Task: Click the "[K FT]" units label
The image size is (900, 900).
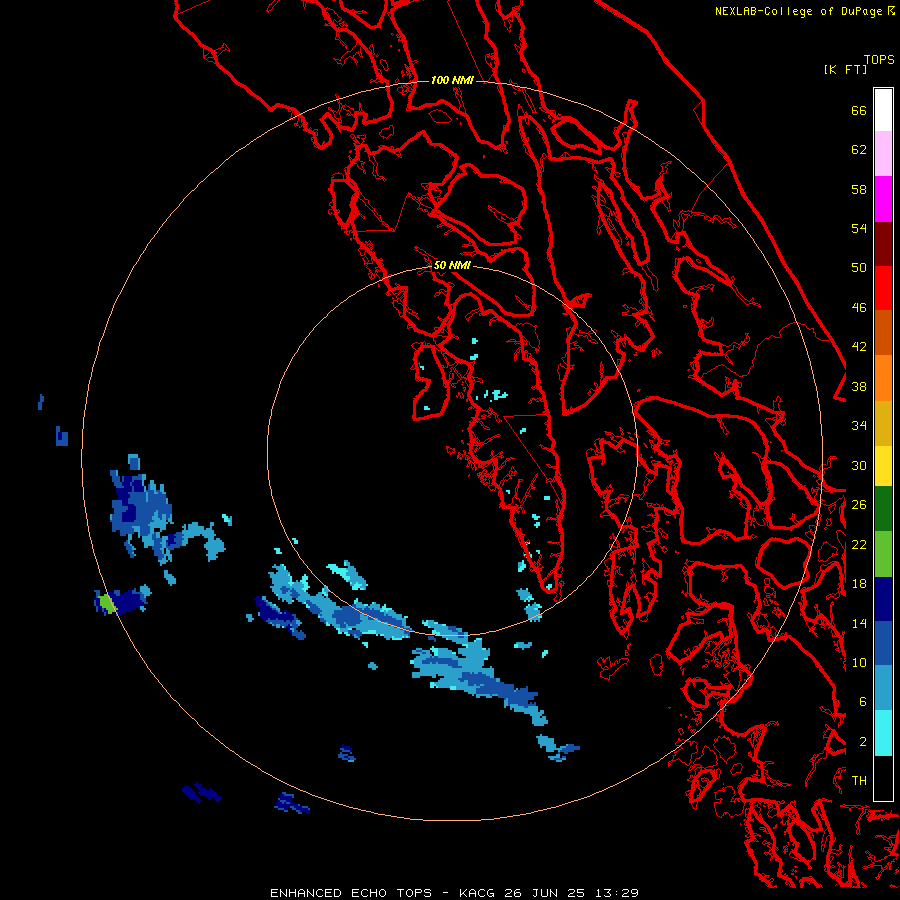Action: (x=845, y=70)
